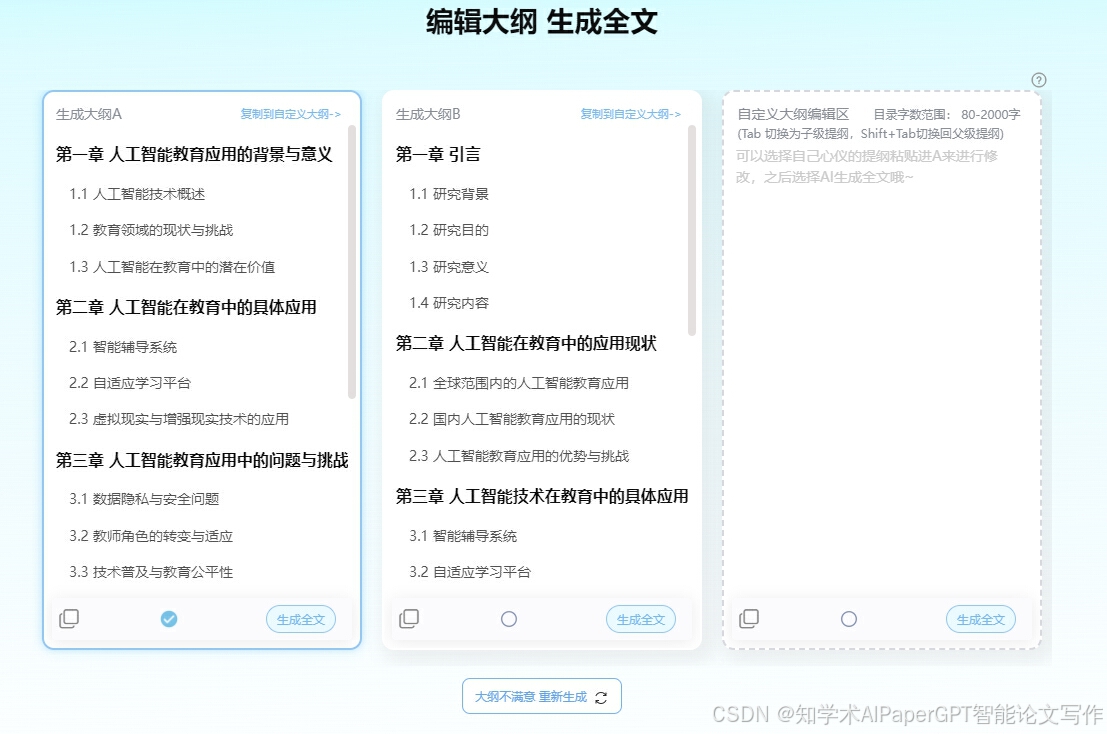Click 大纲不满意 重新生成 button

click(x=541, y=697)
